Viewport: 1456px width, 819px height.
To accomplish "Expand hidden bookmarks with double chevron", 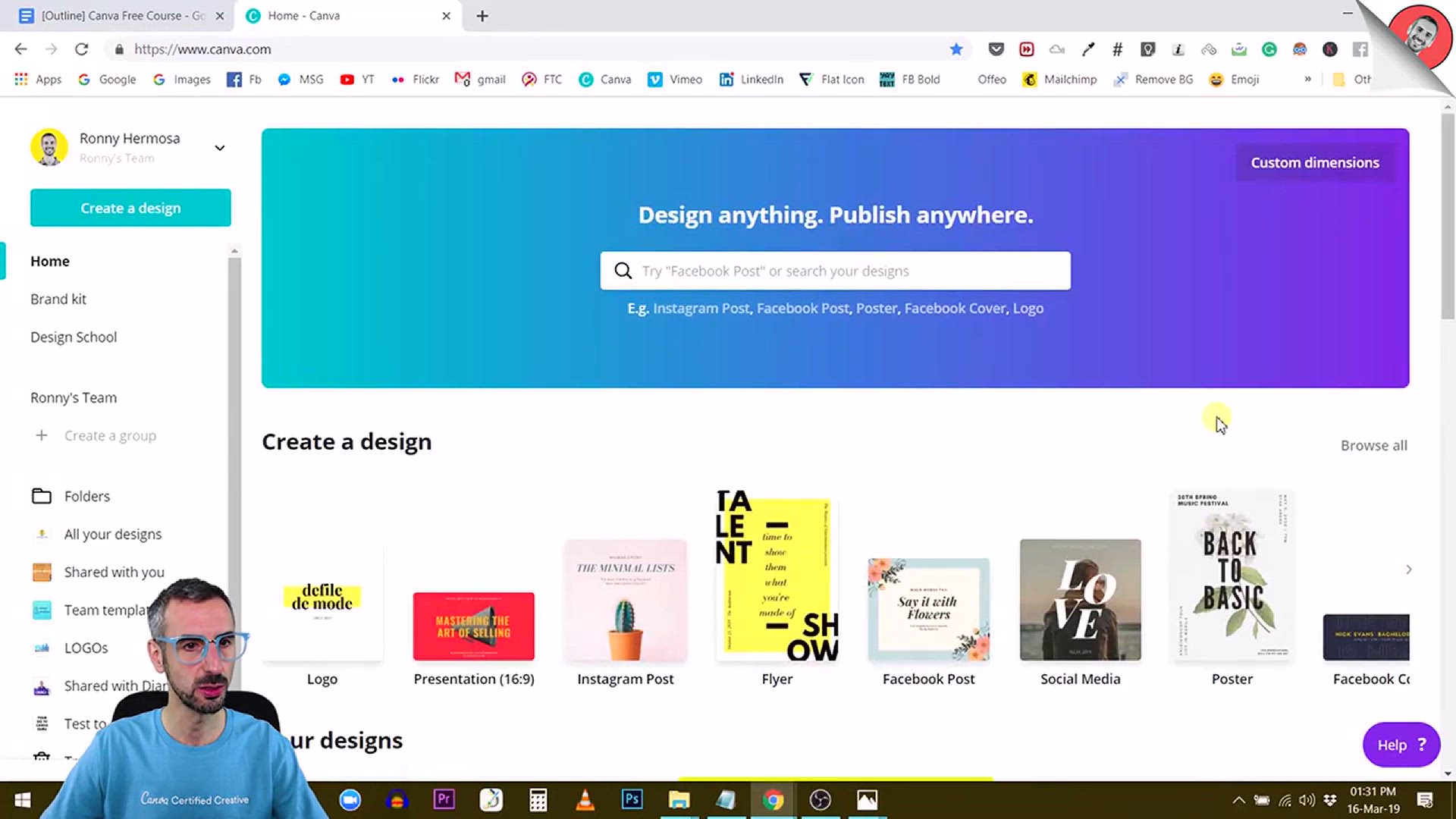I will (1307, 79).
